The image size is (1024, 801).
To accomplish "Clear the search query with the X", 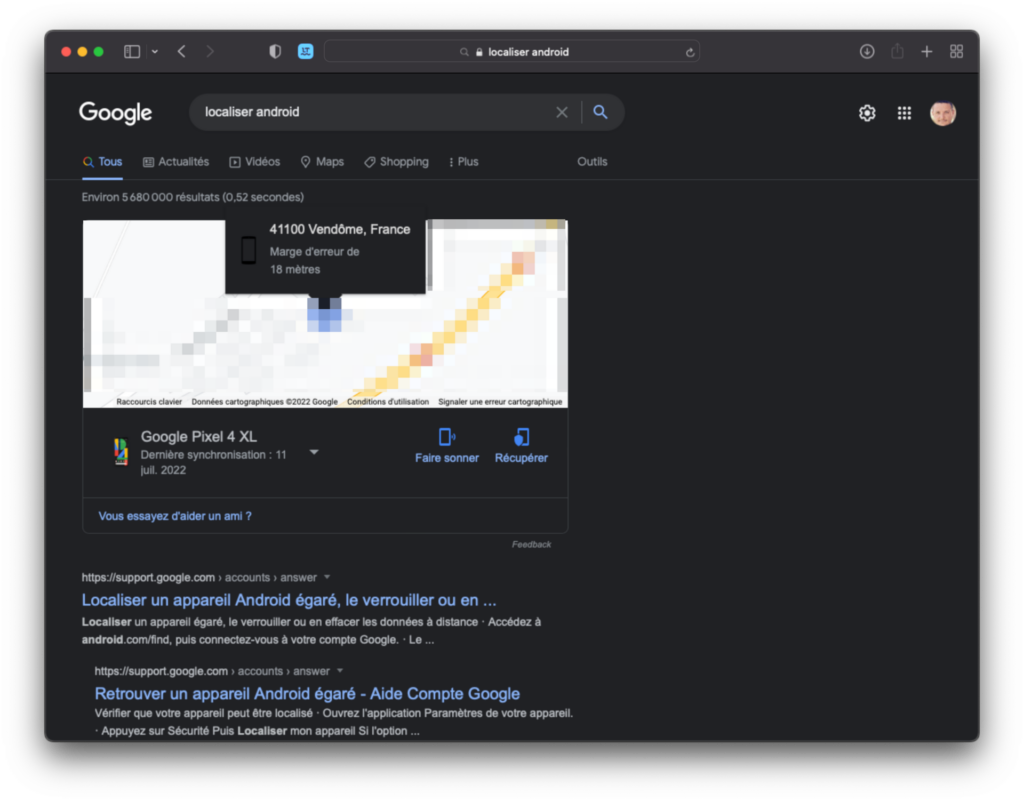I will [x=562, y=112].
